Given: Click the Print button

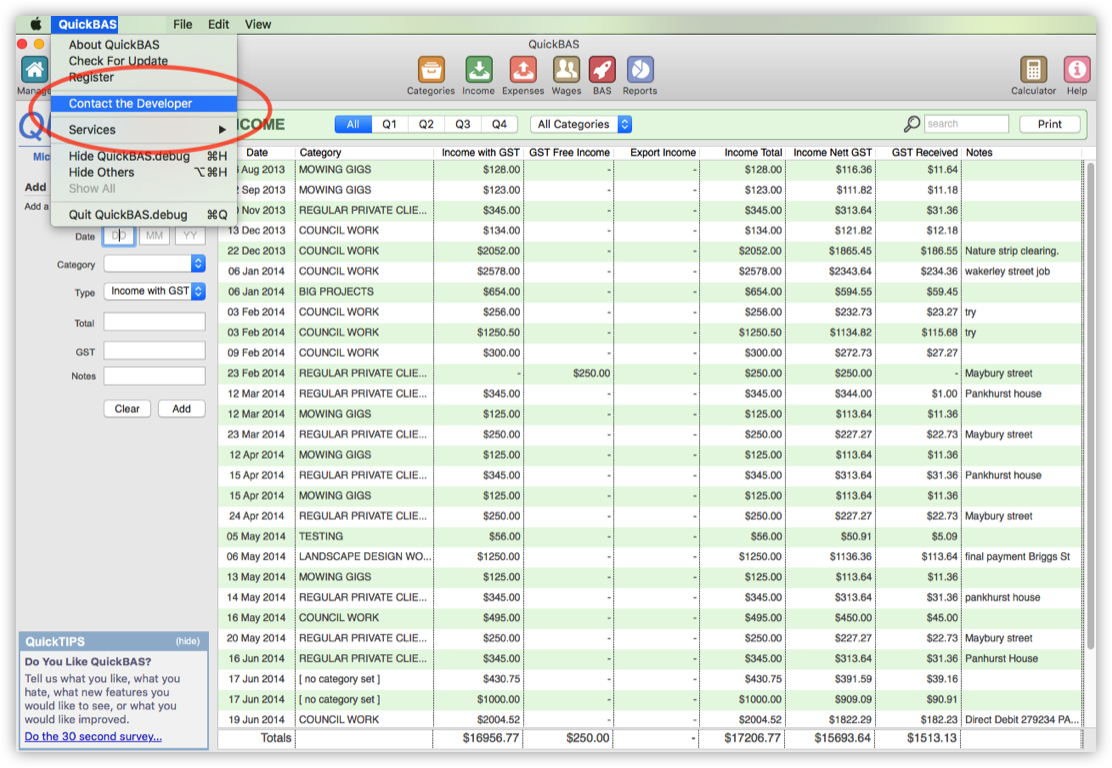Looking at the screenshot, I should (1049, 125).
